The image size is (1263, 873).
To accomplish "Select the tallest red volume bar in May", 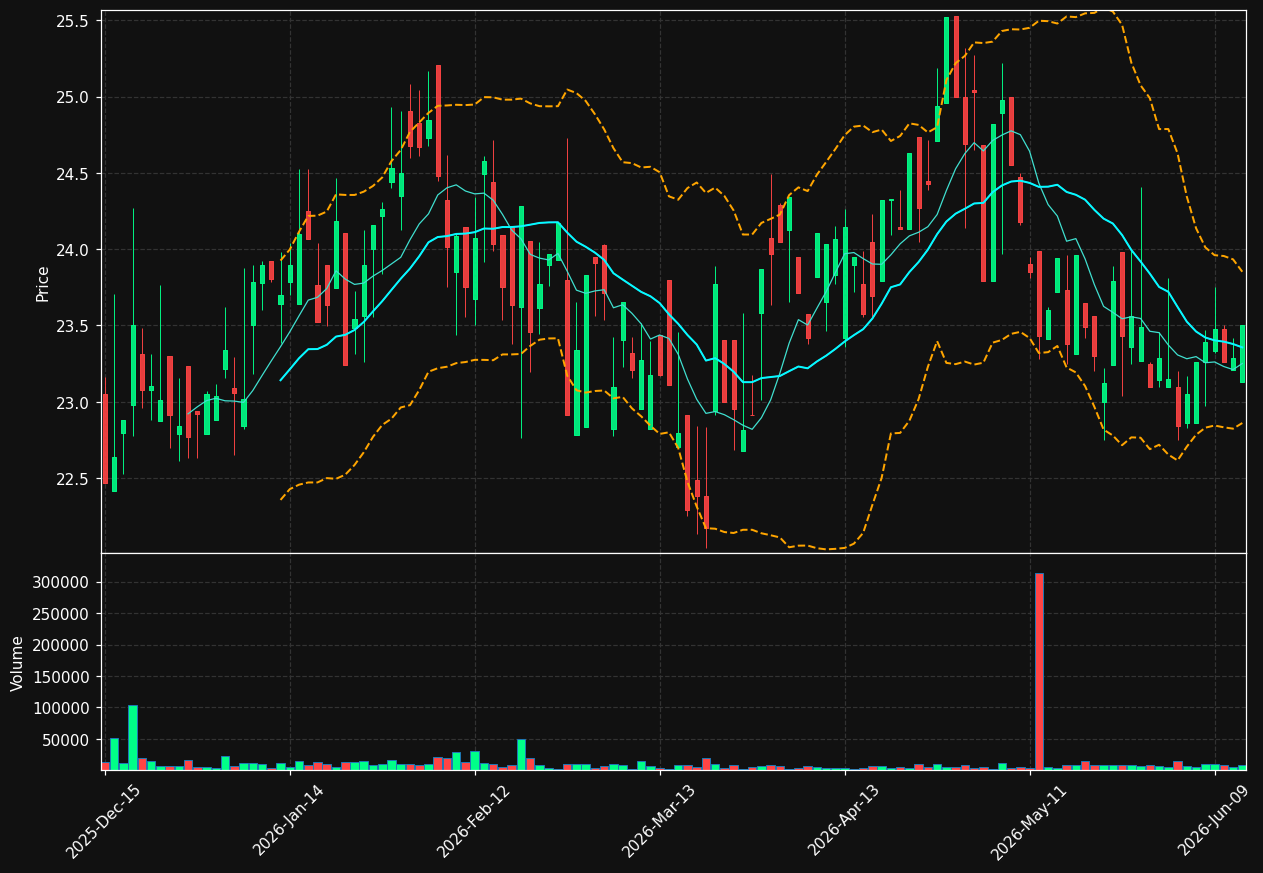I will click(1039, 671).
